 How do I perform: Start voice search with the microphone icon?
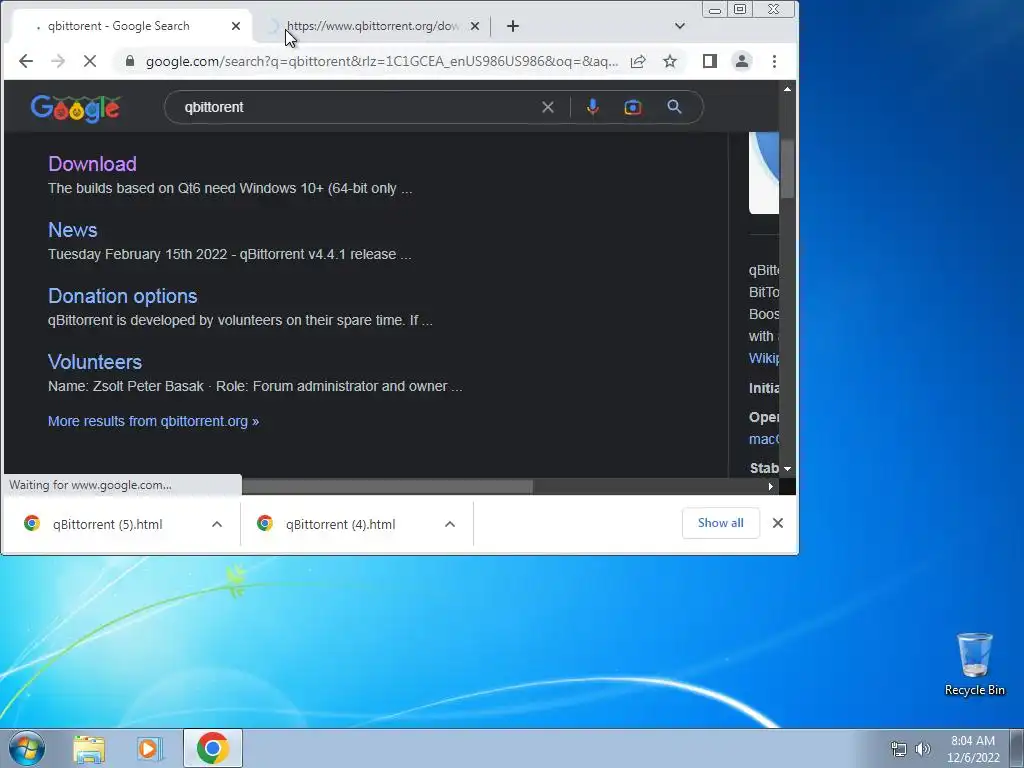pyautogui.click(x=592, y=107)
